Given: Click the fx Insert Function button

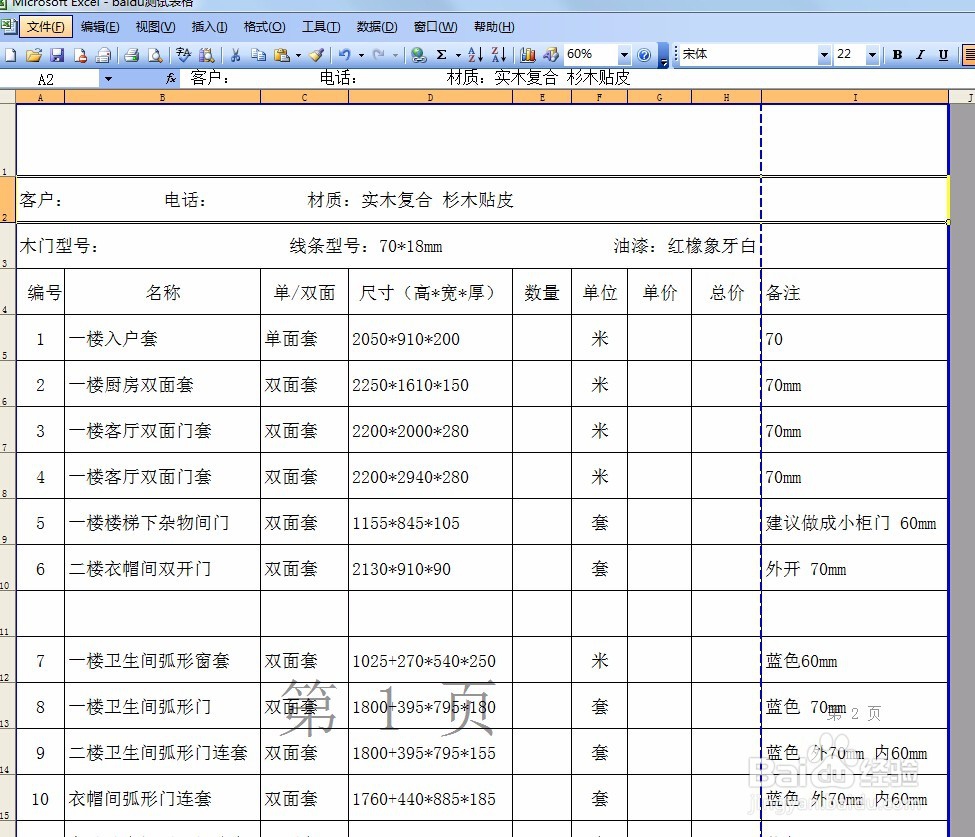Looking at the screenshot, I should (170, 78).
